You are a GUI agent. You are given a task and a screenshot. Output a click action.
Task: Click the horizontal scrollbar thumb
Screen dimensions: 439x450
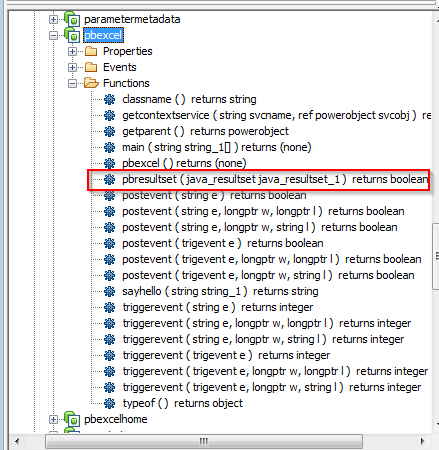pyautogui.click(x=204, y=442)
